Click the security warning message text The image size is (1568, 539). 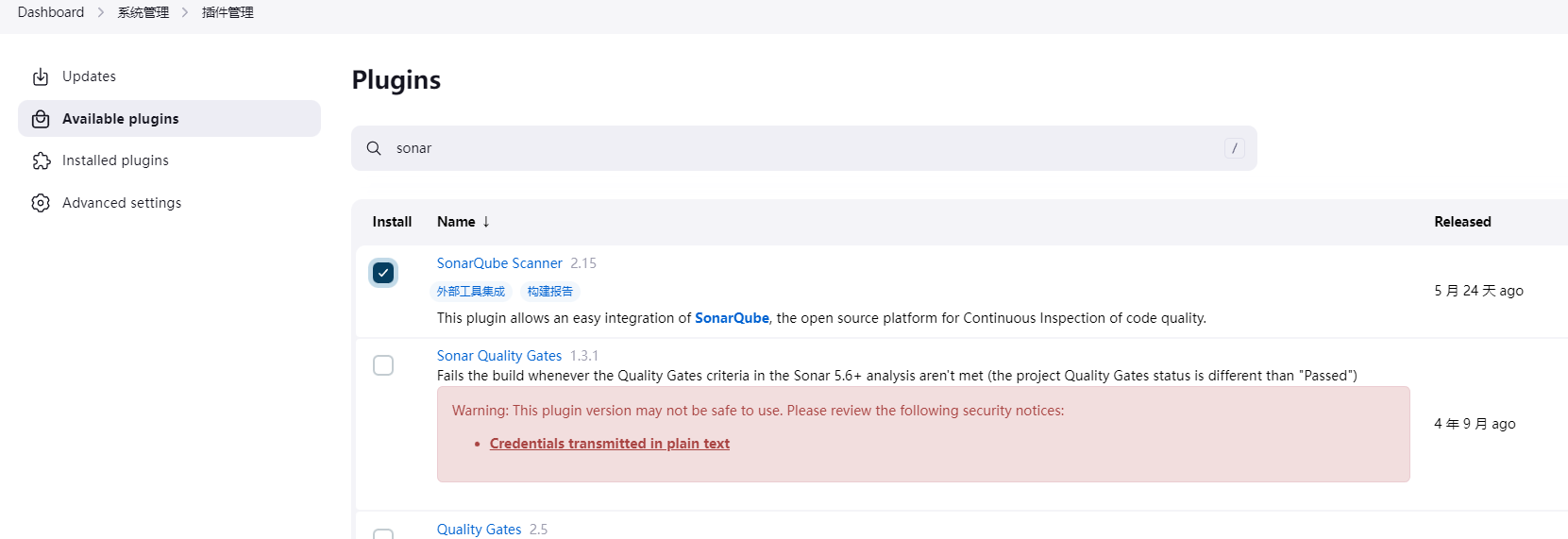coord(758,411)
